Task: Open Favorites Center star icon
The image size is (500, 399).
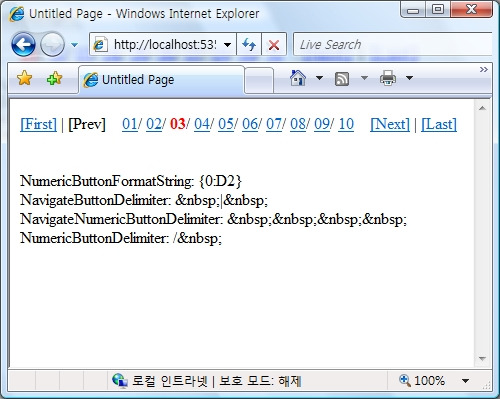Action: (x=24, y=78)
